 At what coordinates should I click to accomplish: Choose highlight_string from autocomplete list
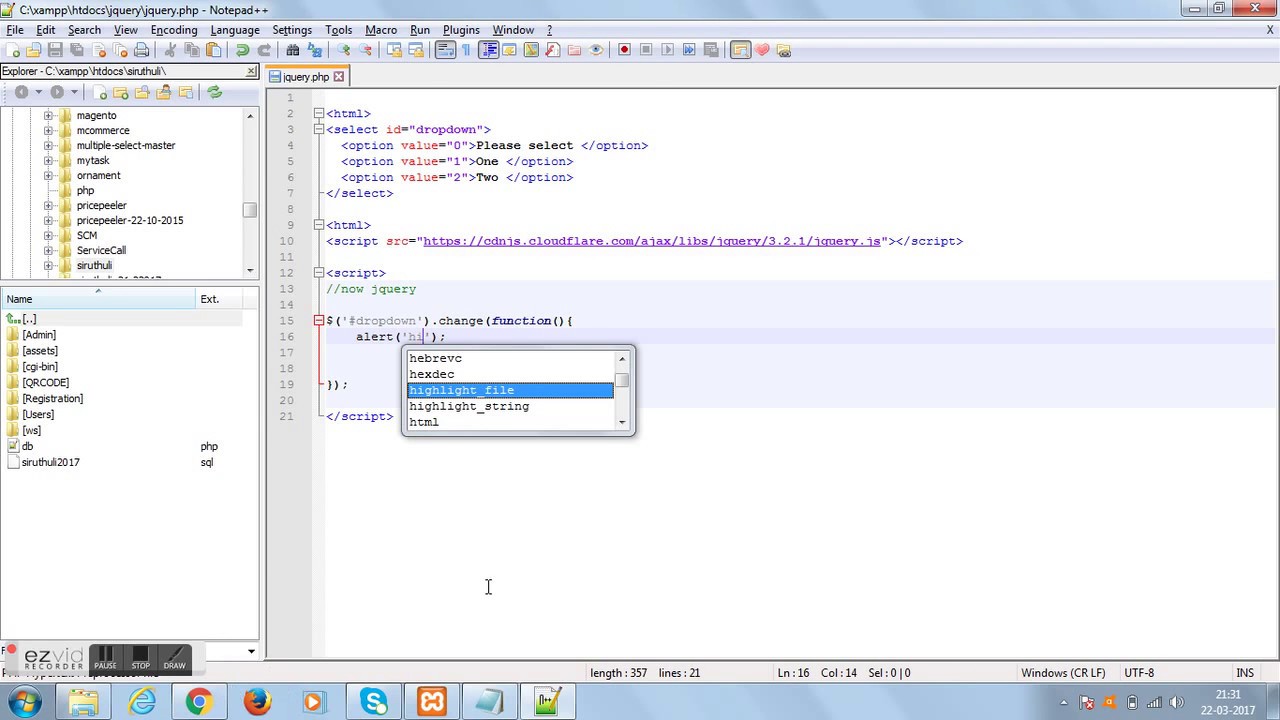510,406
